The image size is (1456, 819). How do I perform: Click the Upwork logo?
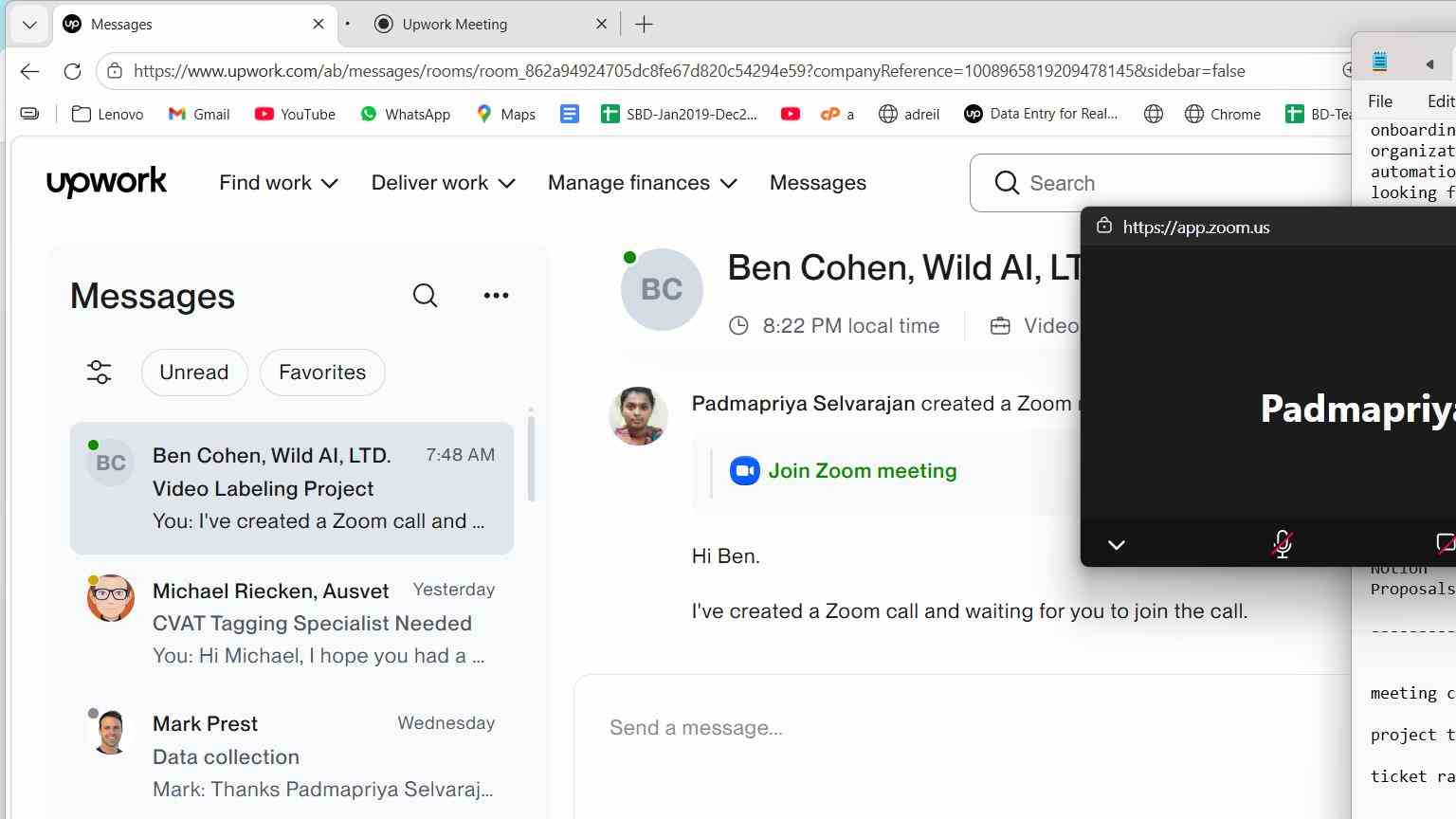click(x=106, y=182)
